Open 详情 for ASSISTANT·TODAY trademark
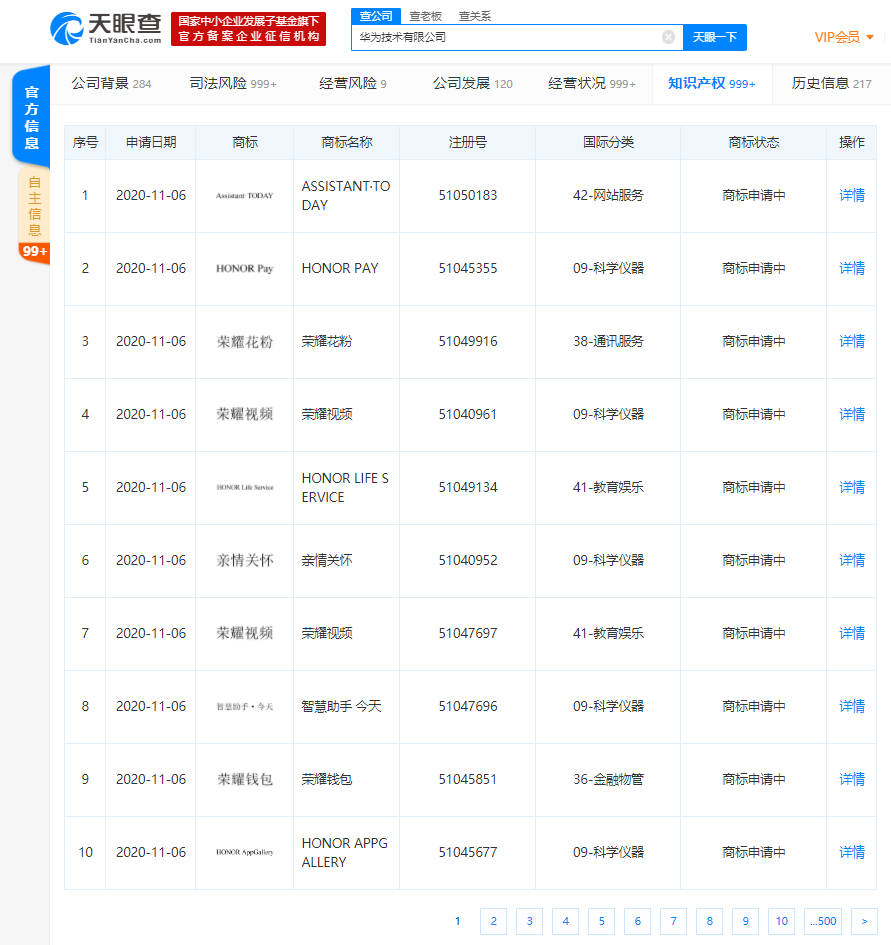Image resolution: width=891 pixels, height=945 pixels. [852, 196]
